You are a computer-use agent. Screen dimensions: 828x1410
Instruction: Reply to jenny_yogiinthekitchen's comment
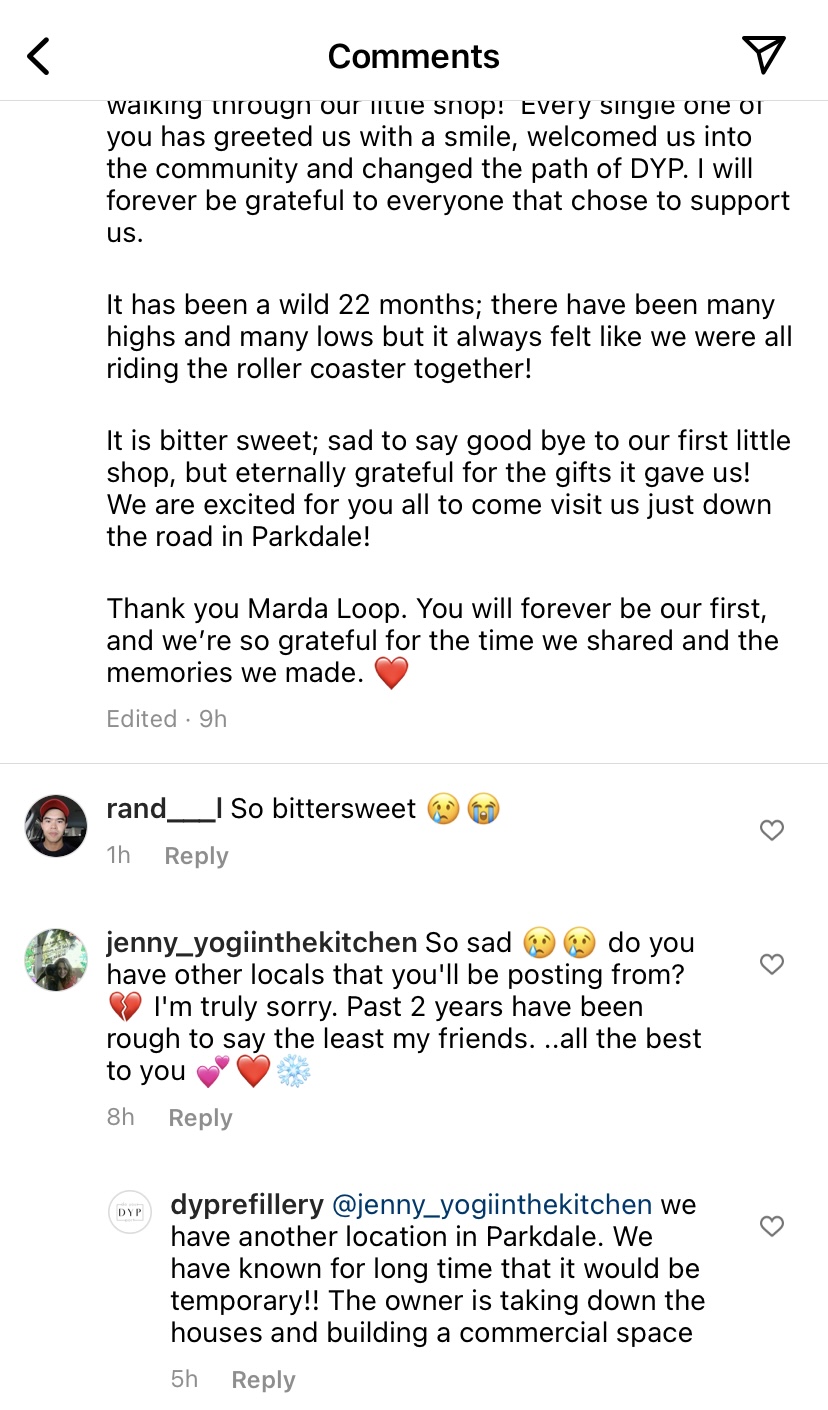(200, 1118)
